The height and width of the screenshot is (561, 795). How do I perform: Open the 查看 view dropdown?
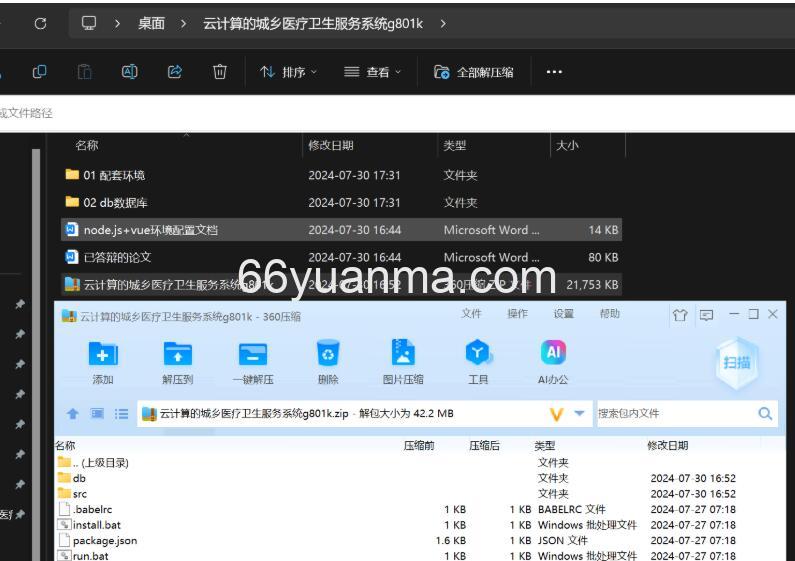pos(372,72)
